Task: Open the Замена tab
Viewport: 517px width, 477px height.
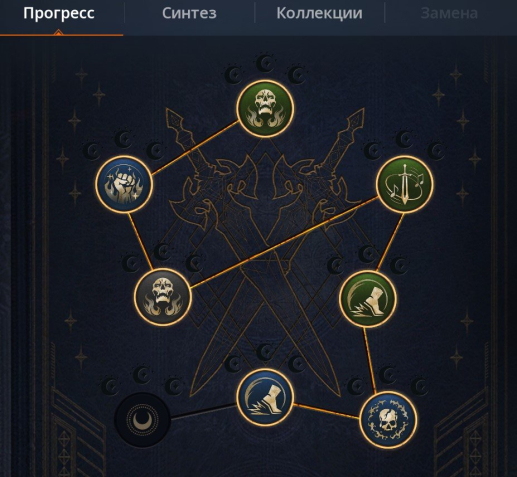Action: [449, 13]
